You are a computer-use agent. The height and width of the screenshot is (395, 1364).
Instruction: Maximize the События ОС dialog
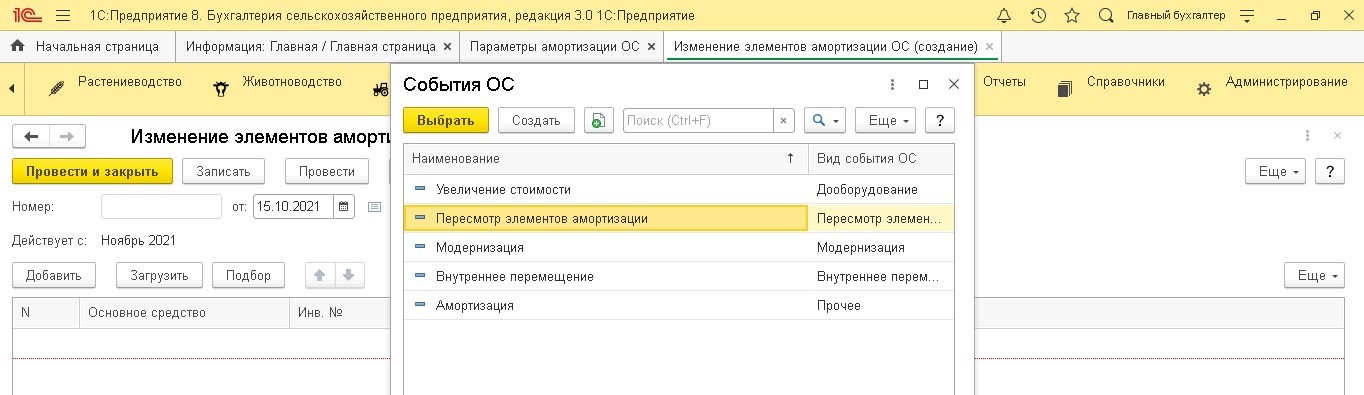pos(923,85)
